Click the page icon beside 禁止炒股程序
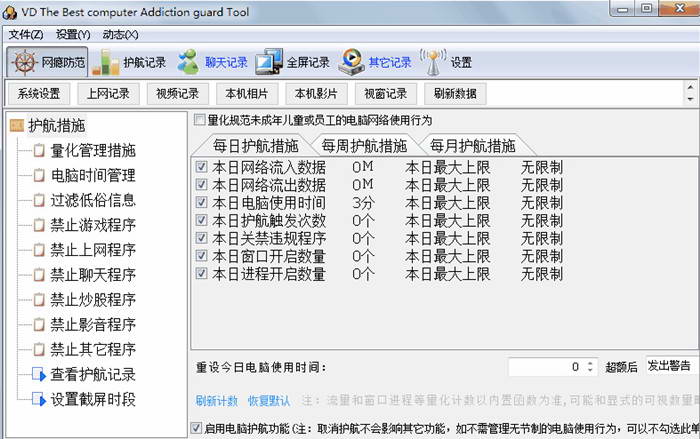This screenshot has height=439, width=700. click(39, 300)
